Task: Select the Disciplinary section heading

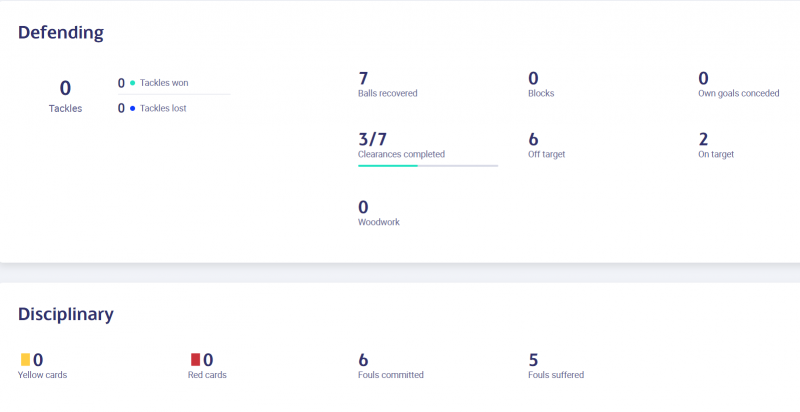Action: tap(66, 314)
